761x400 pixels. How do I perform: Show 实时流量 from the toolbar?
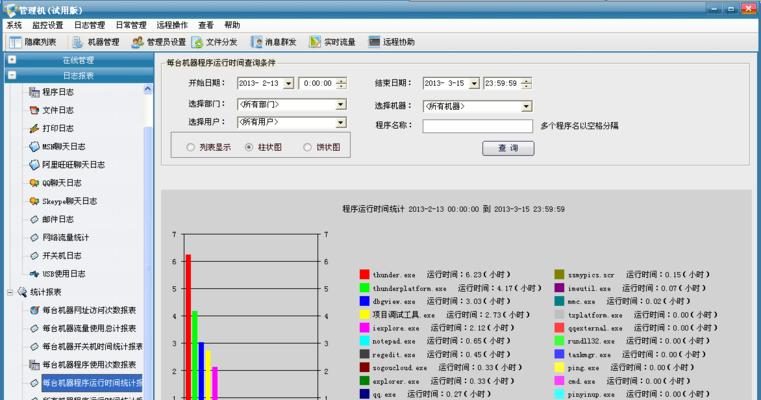click(x=332, y=42)
